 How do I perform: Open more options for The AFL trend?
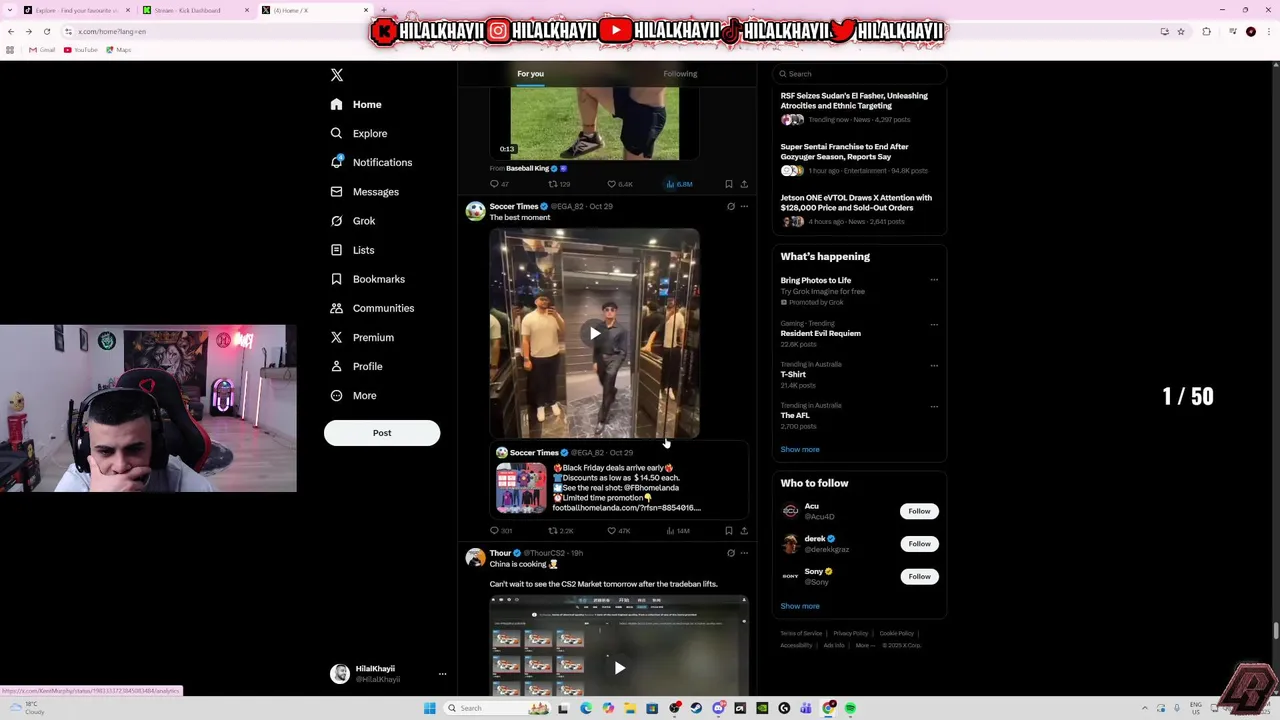(x=934, y=406)
